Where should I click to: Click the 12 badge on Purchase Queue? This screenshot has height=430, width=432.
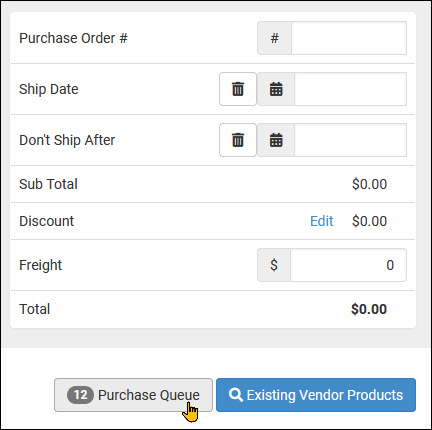click(x=80, y=395)
